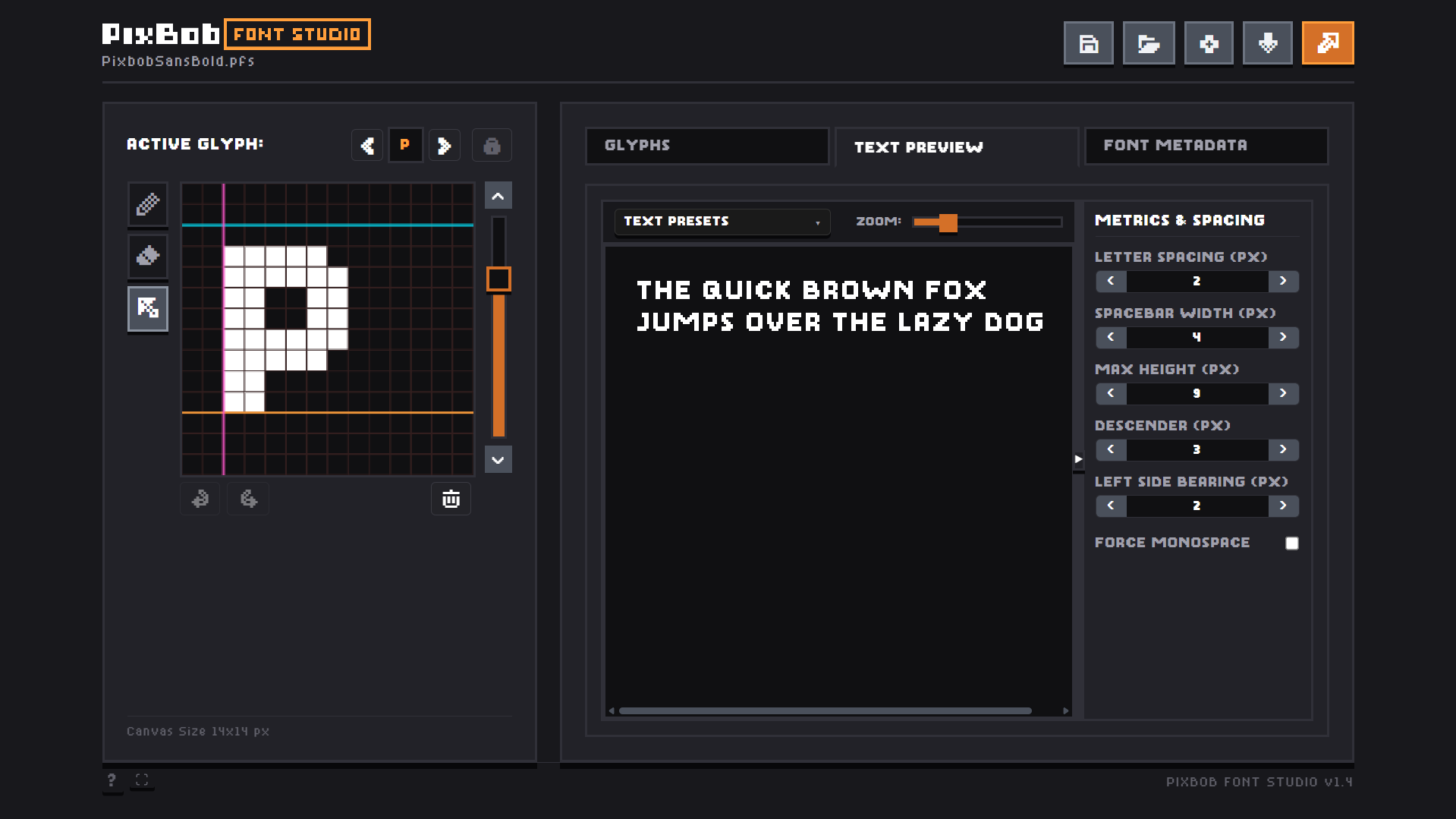Click the PixbobSansBold.pfs file name
Screen dimensions: 1456x819
click(178, 61)
